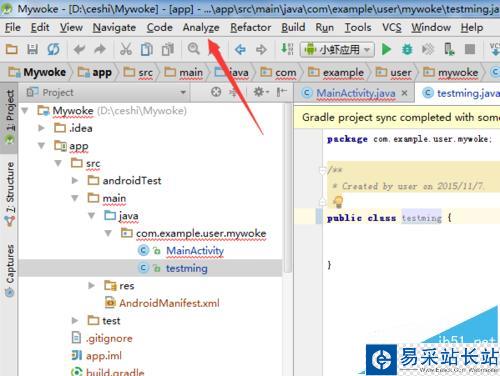This screenshot has width=500, height=376.
Task: Run the app with green play icon
Action: click(x=386, y=49)
